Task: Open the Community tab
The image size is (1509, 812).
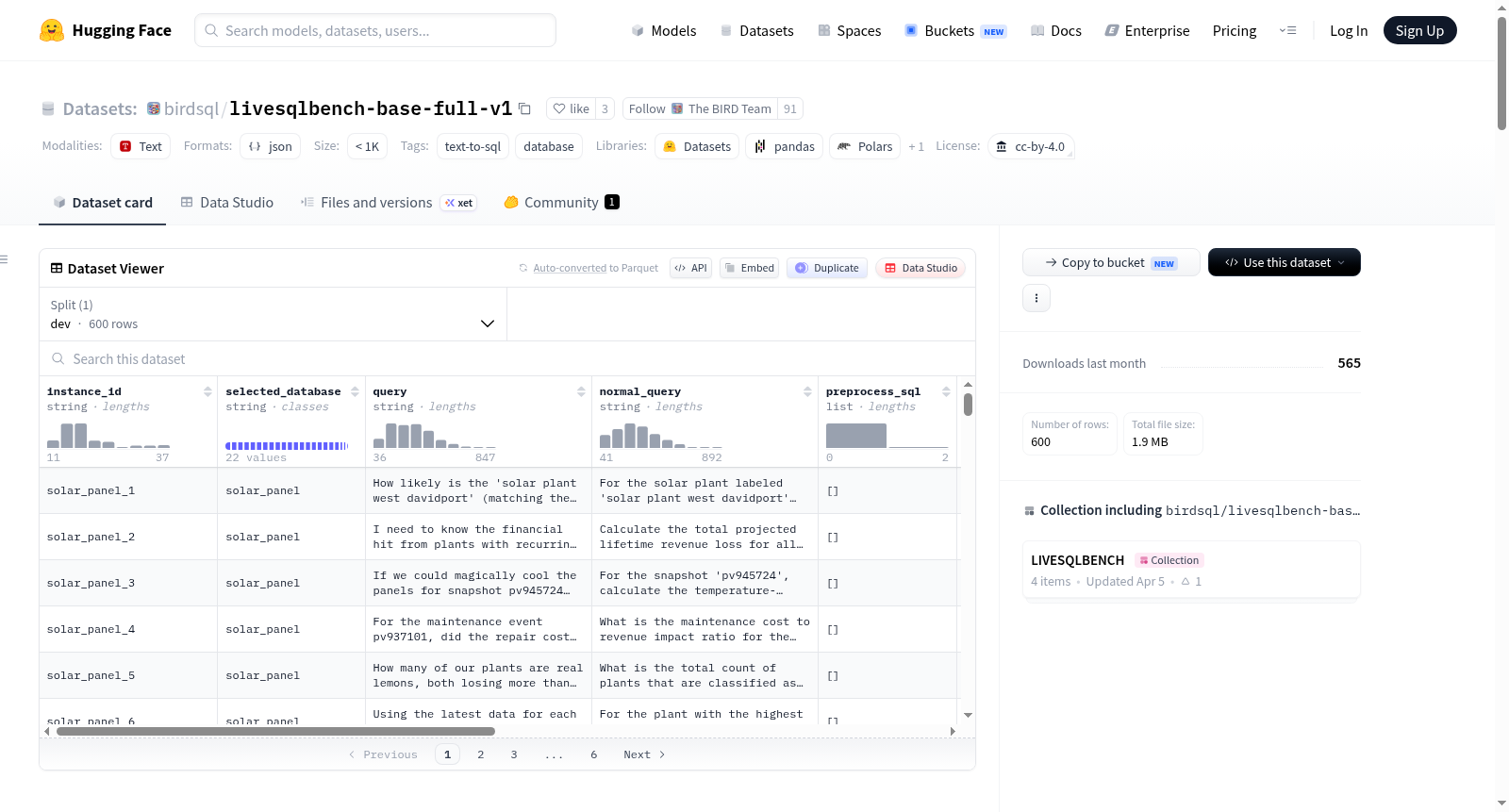Action: pos(561,203)
